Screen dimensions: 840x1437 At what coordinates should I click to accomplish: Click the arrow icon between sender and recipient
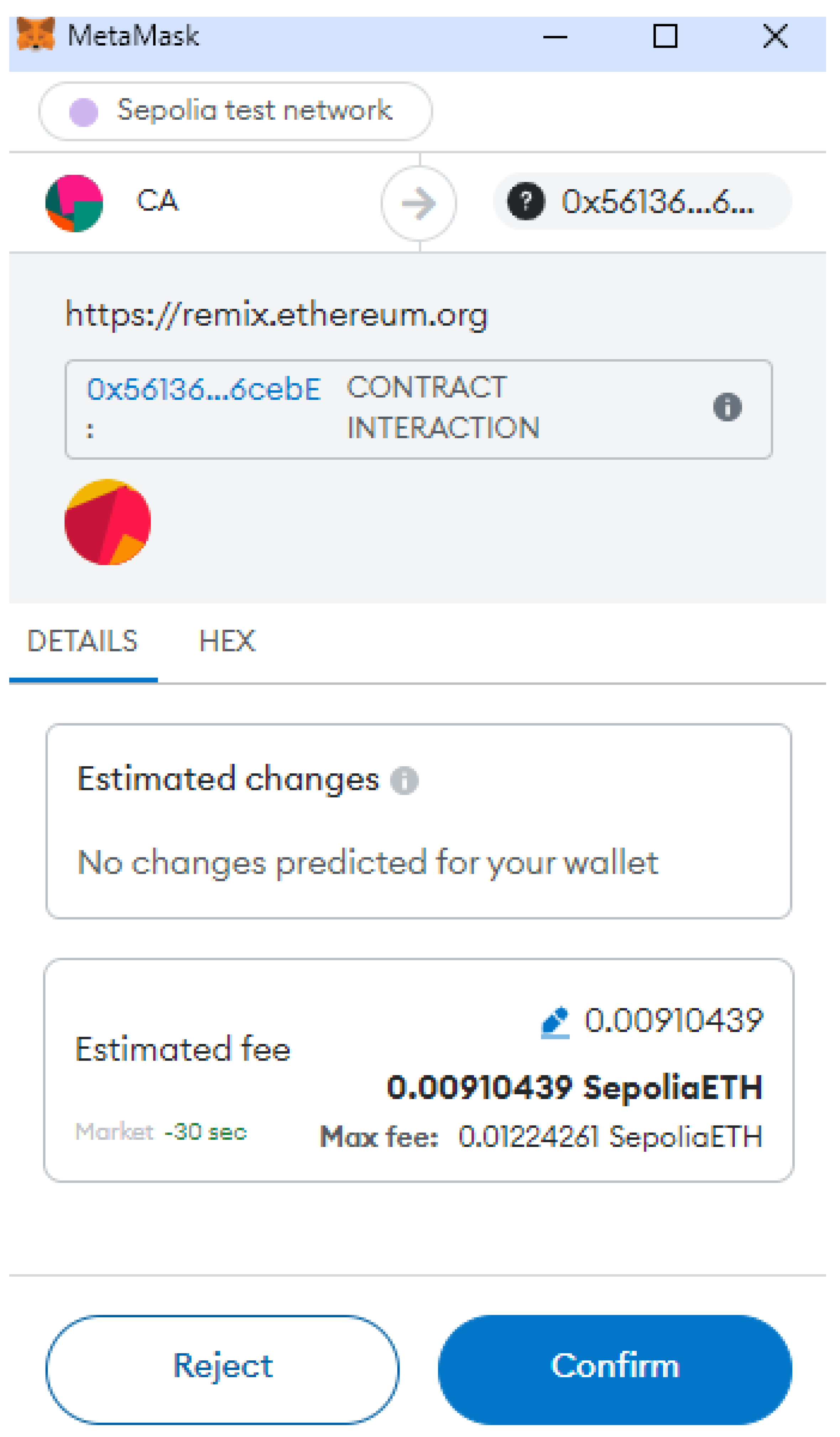point(419,203)
